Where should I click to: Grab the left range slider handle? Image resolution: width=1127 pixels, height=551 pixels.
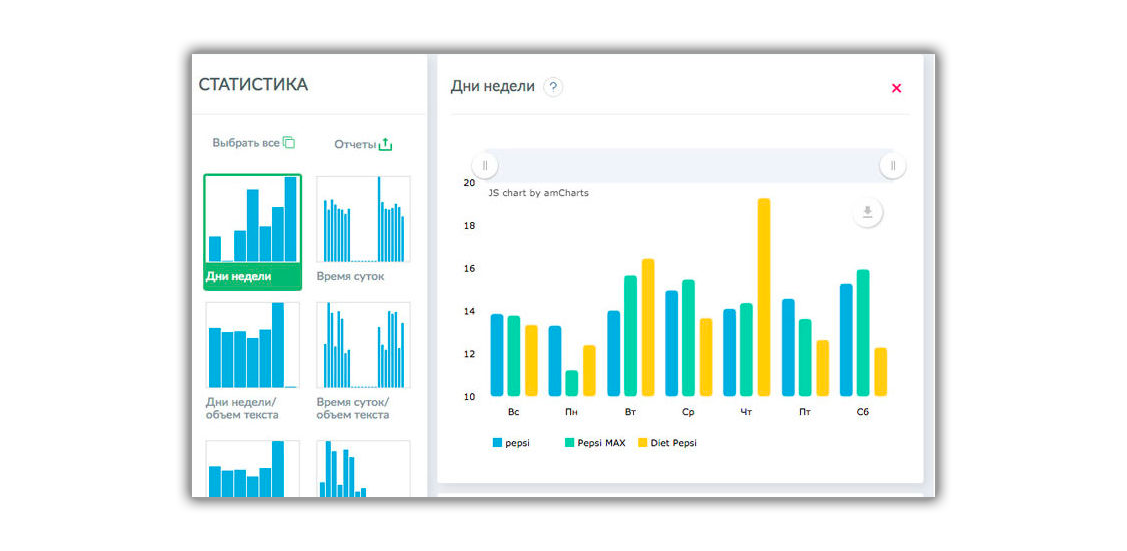(x=484, y=165)
